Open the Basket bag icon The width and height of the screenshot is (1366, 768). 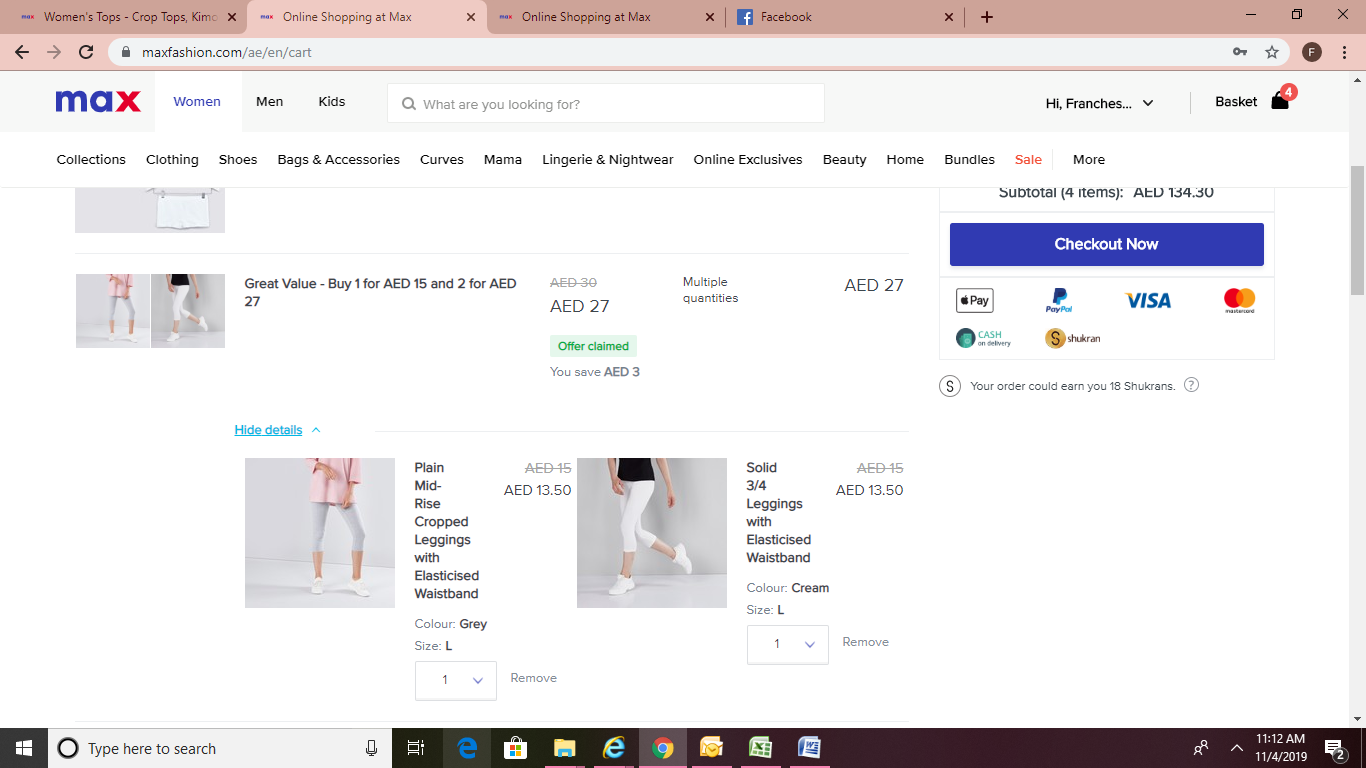[1280, 101]
